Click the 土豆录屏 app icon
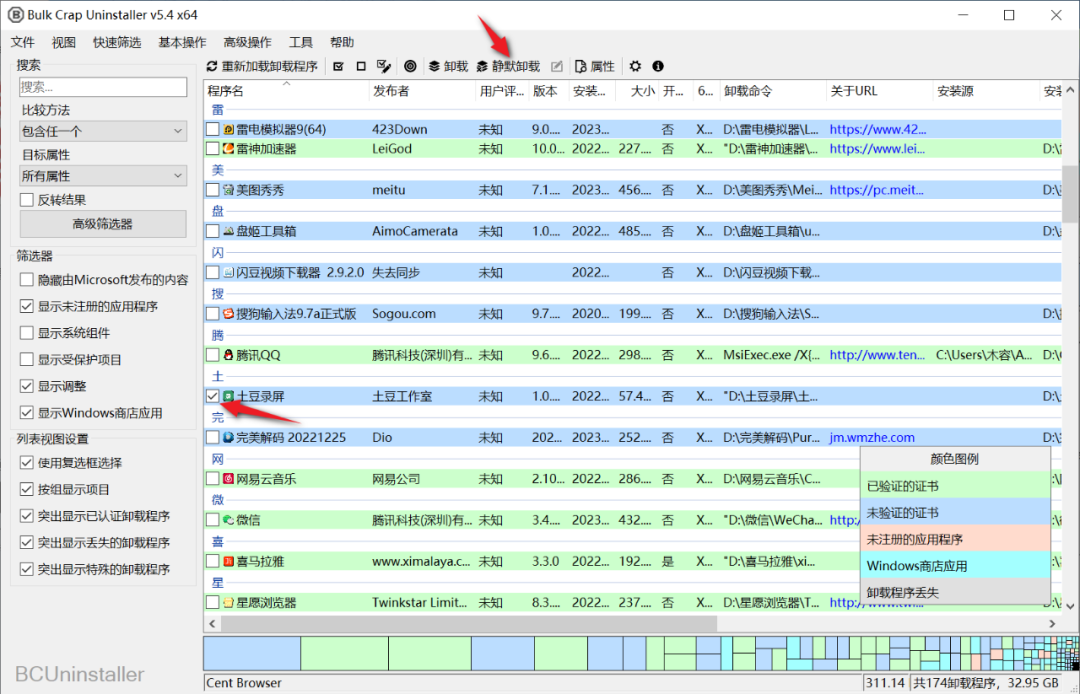The width and height of the screenshot is (1080, 694). click(x=229, y=397)
